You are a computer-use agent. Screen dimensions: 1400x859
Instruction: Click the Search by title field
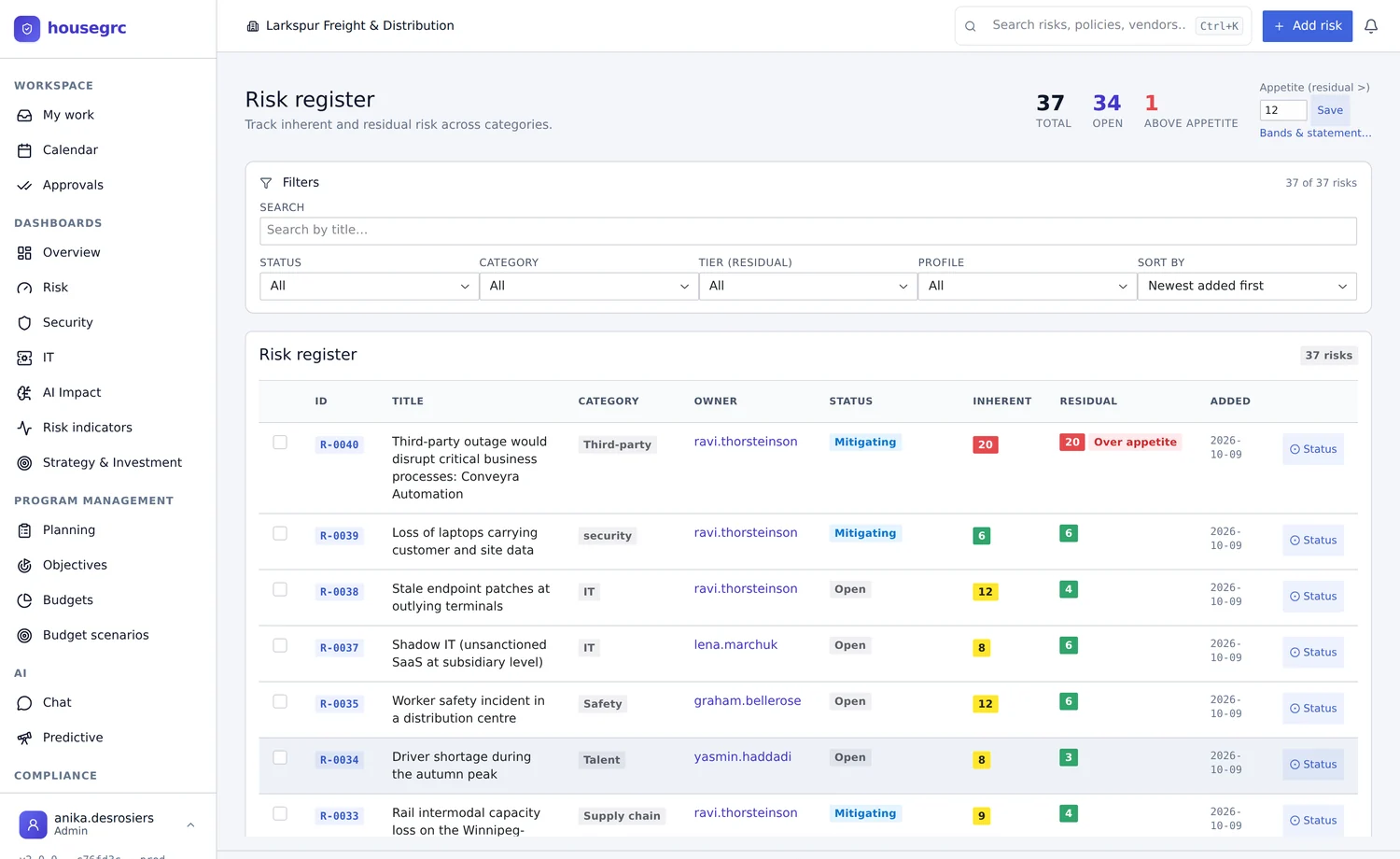[x=808, y=231]
